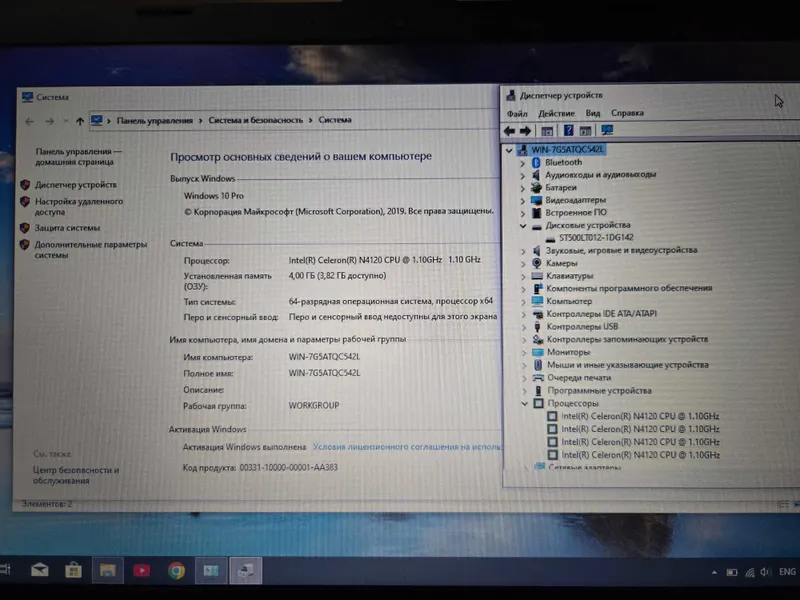Open File Explorer from taskbar
Viewport: 800px width, 600px height.
[108, 570]
